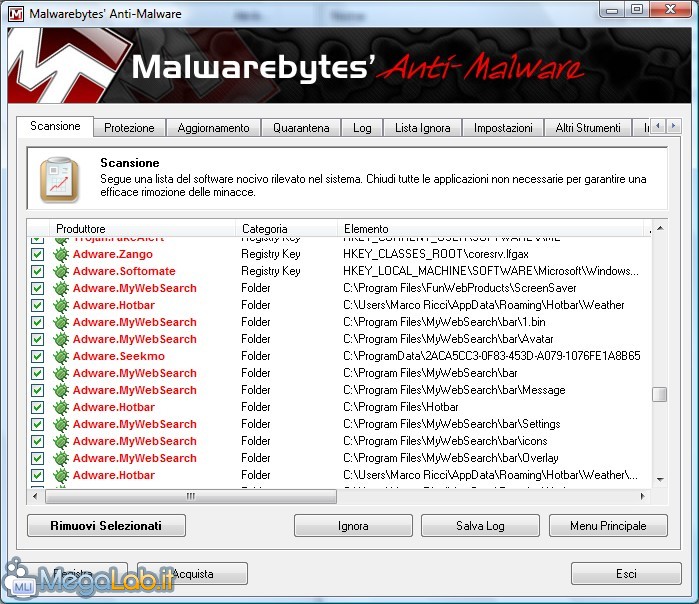Open the Altri Strumenti tab

click(x=588, y=128)
